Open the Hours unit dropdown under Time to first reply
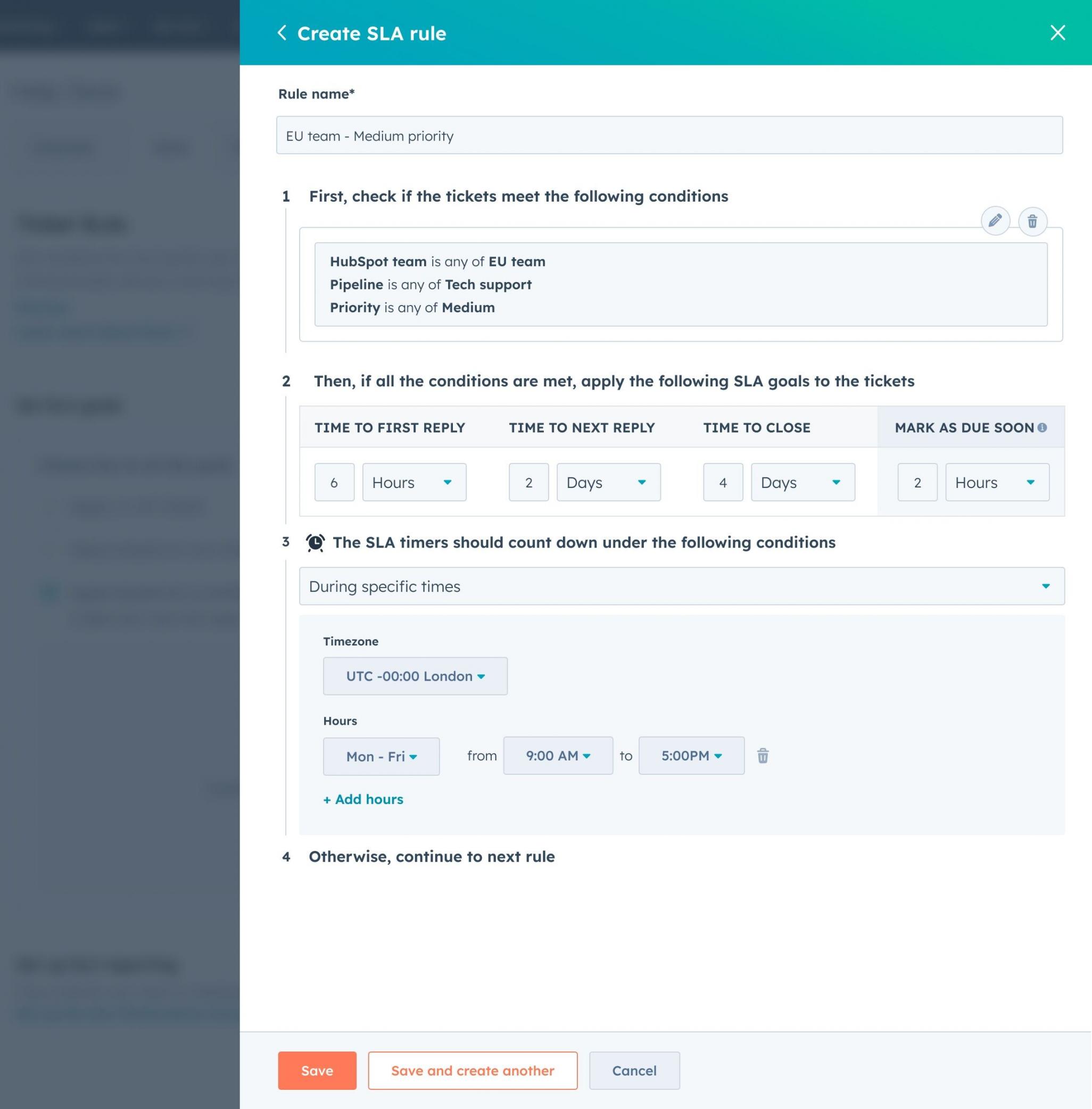 [413, 482]
